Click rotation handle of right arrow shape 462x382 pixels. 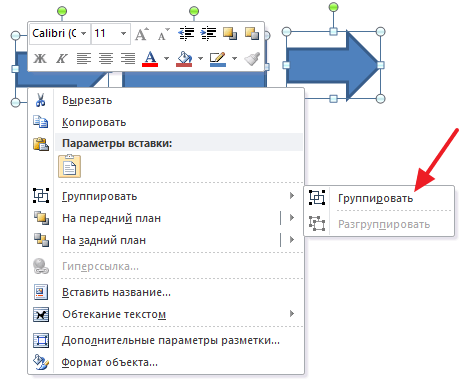coord(333,7)
